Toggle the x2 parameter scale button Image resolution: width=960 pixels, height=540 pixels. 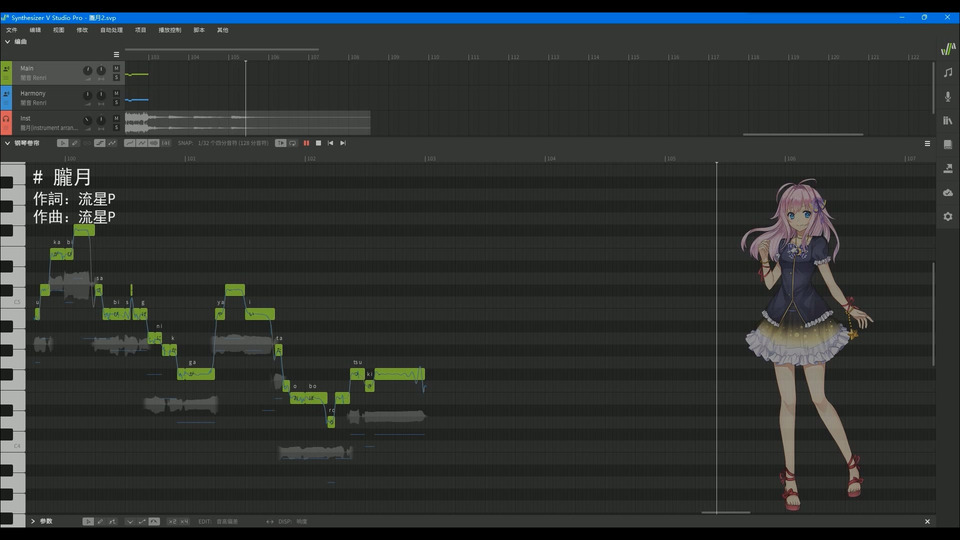point(172,522)
